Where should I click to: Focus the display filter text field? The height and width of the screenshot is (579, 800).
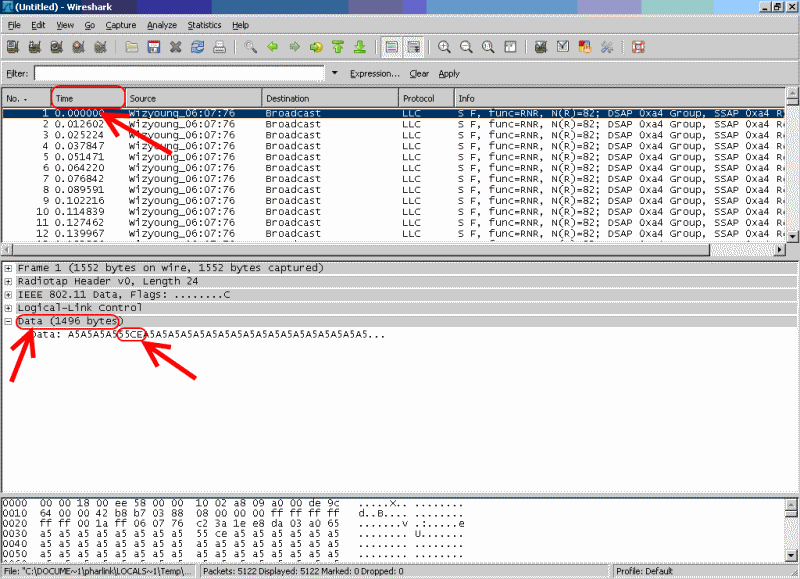pyautogui.click(x=179, y=73)
